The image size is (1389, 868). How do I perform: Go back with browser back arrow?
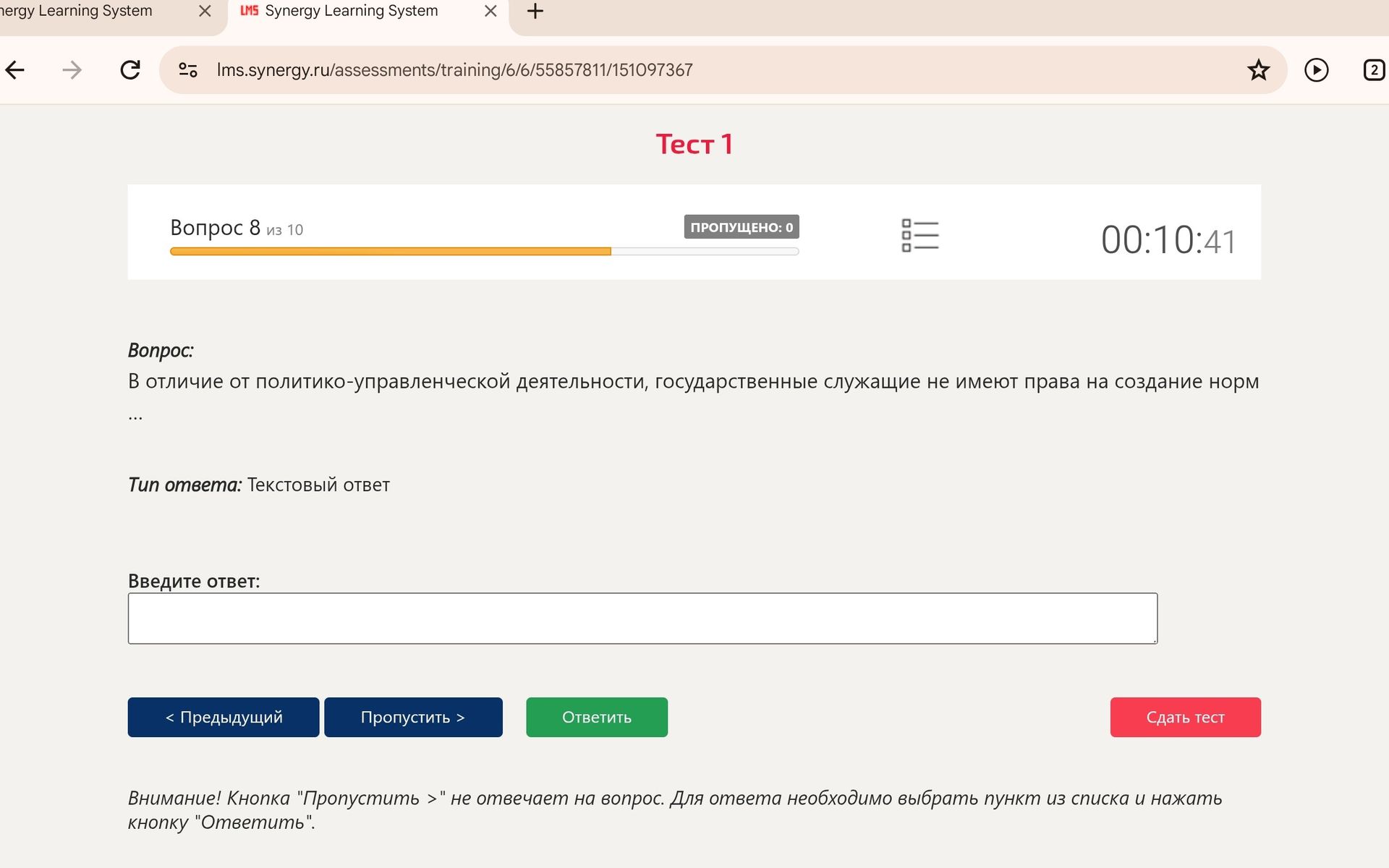point(15,70)
